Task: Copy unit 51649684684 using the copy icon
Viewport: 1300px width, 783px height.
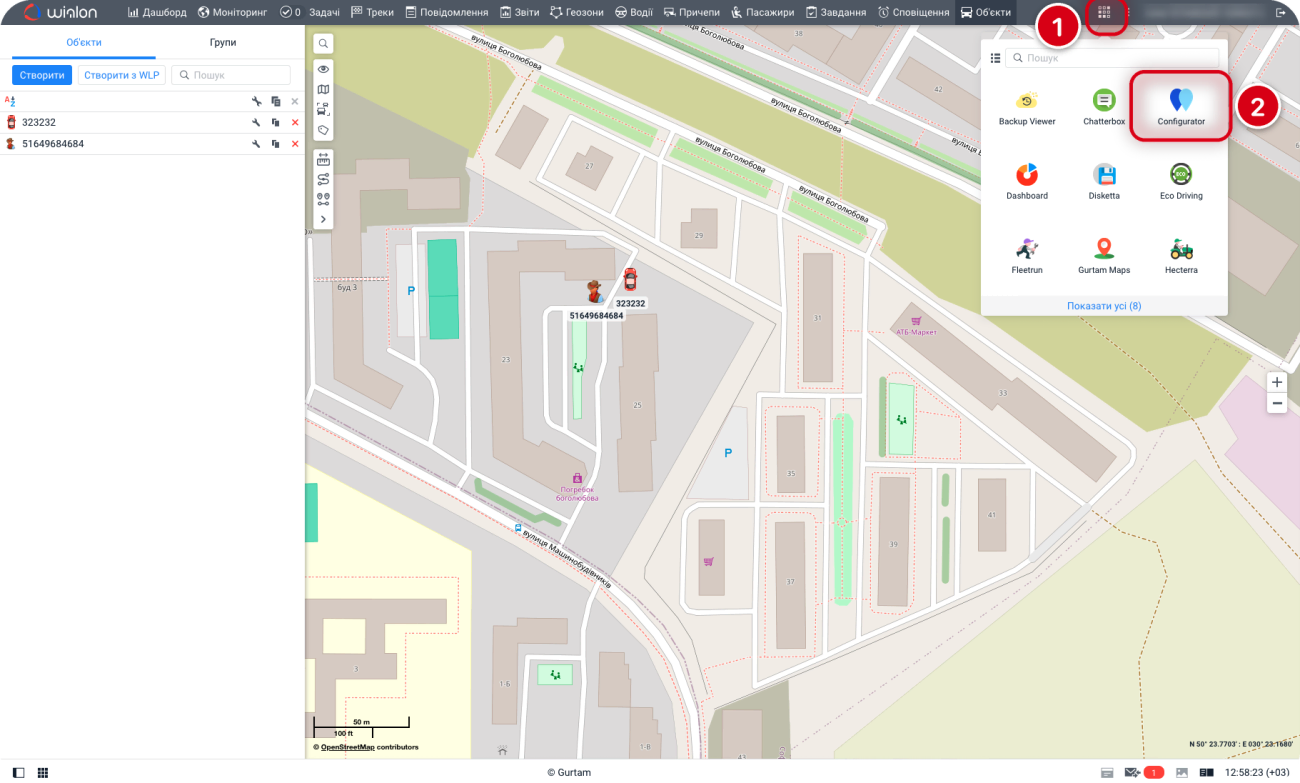Action: (275, 144)
